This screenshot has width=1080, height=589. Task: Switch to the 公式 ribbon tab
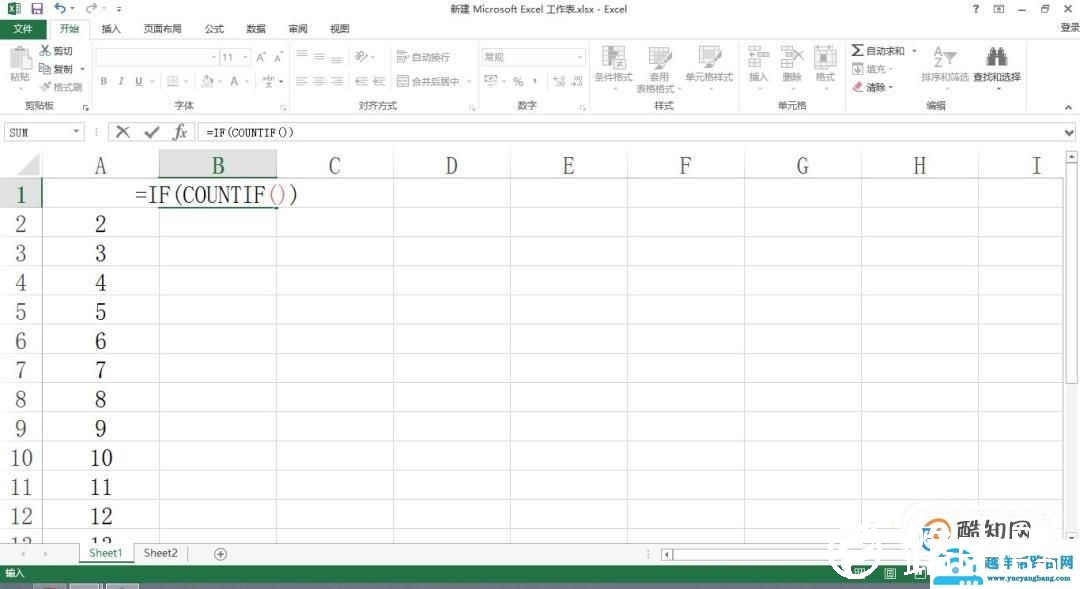pos(213,28)
